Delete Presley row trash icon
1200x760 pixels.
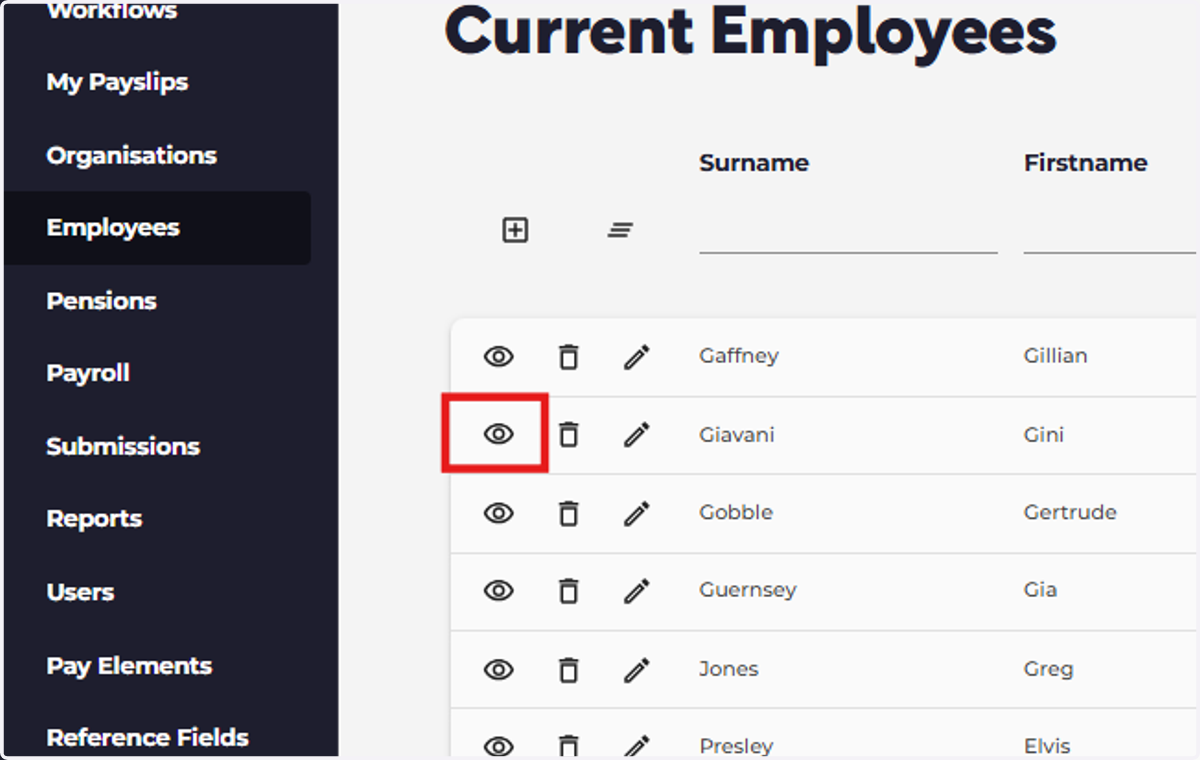(568, 746)
